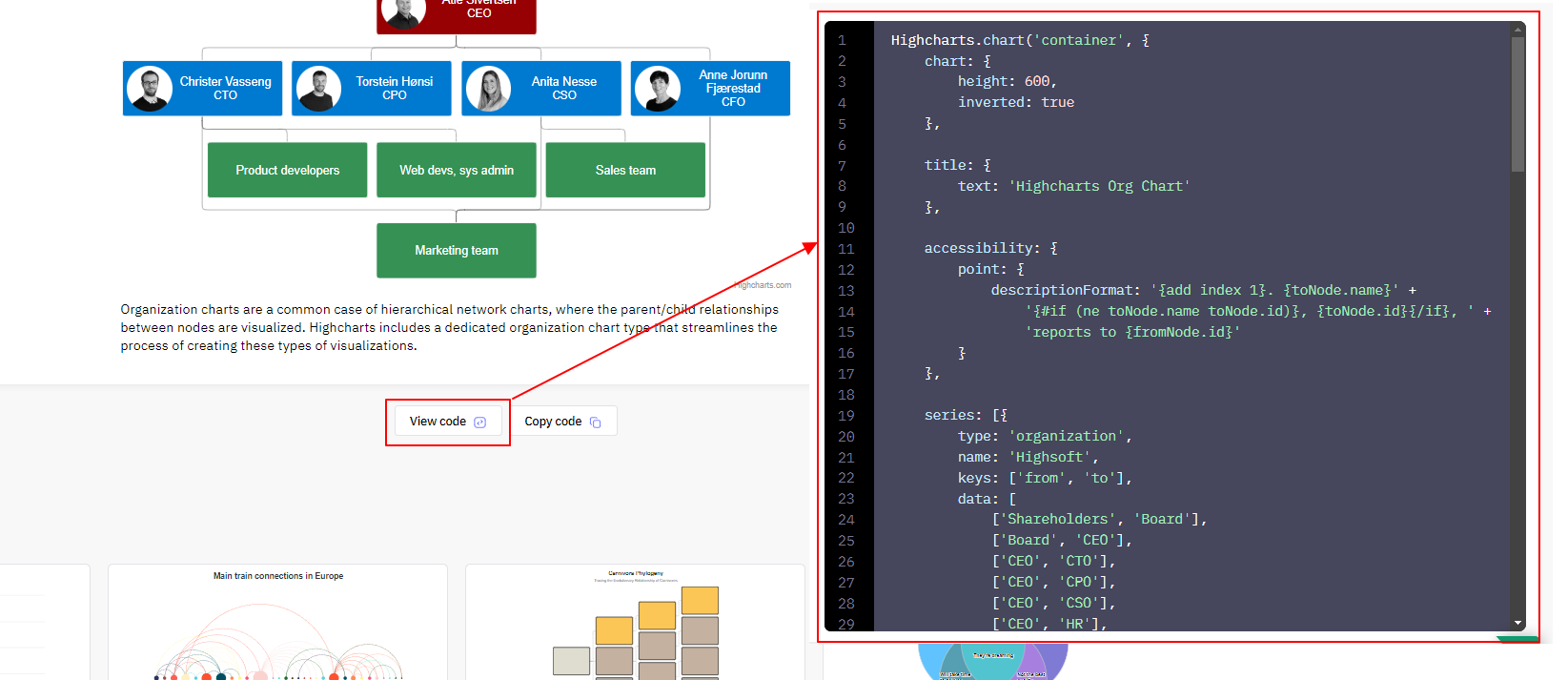The height and width of the screenshot is (680, 1568).
Task: Click the CEO's avatar at the top
Action: point(403,13)
